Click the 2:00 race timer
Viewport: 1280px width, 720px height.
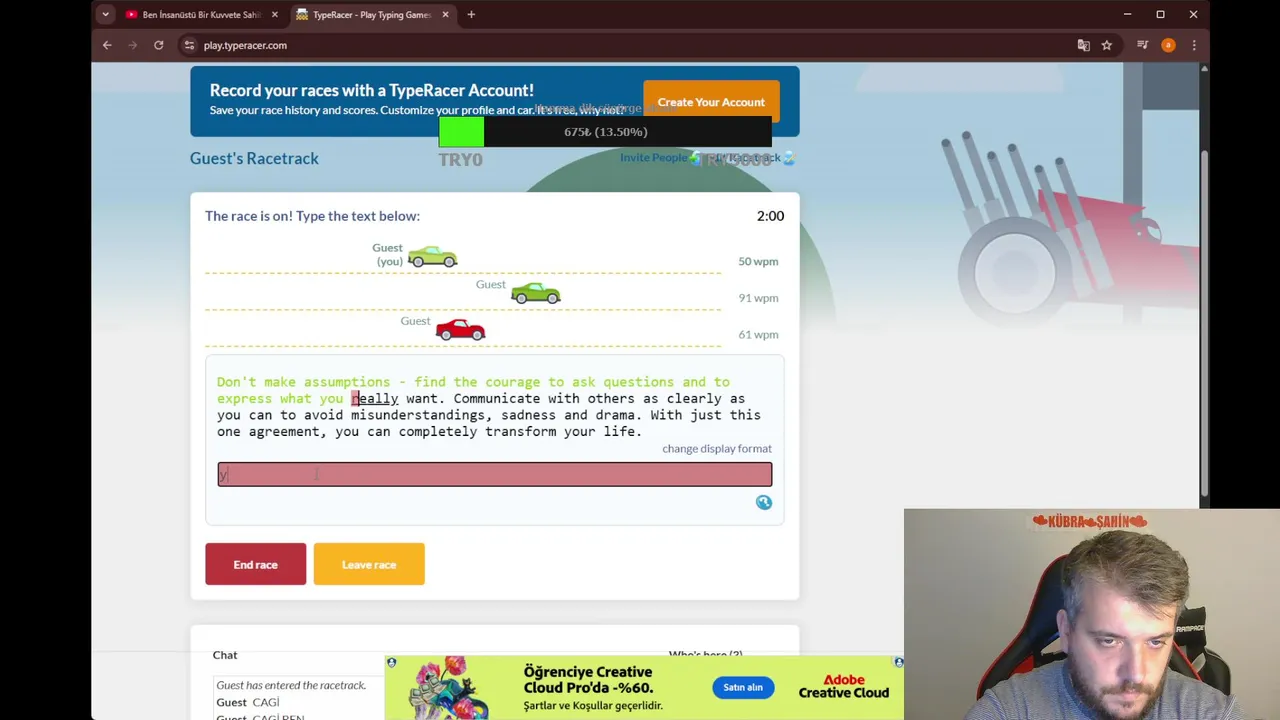[770, 216]
